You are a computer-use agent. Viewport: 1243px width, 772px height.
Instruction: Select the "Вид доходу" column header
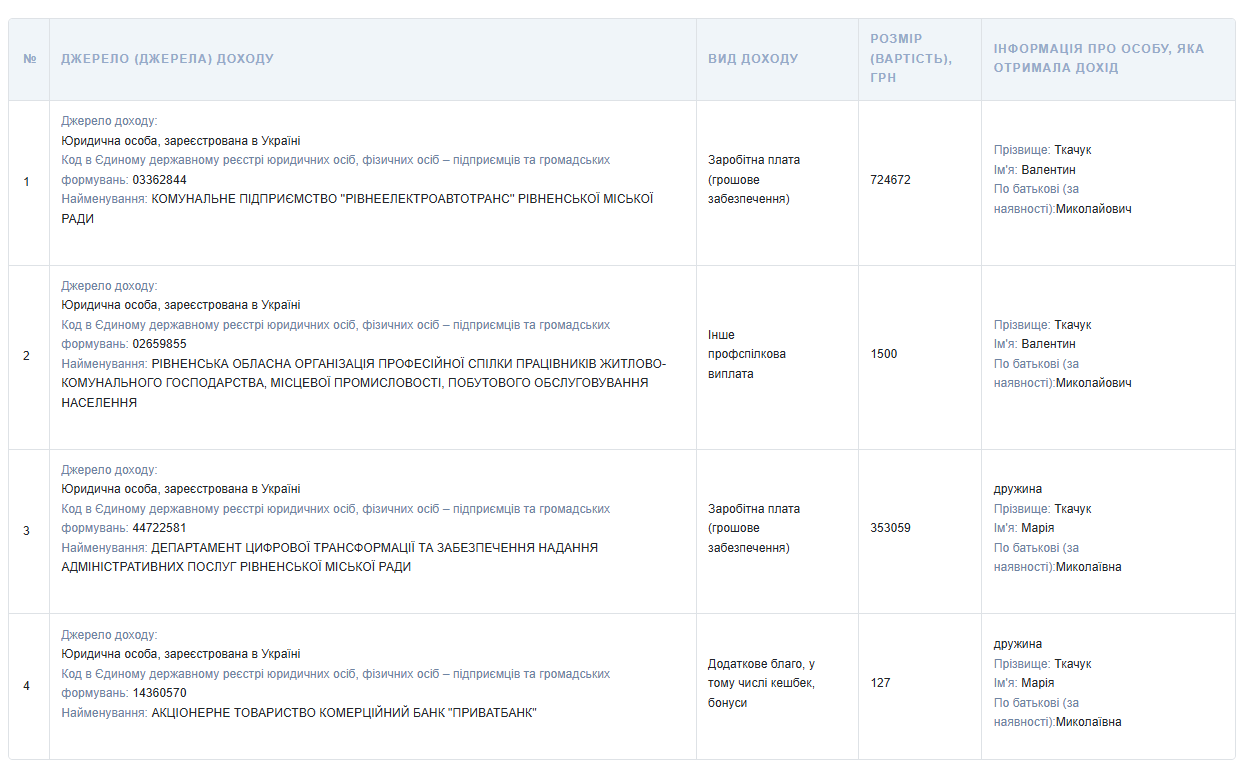click(753, 59)
